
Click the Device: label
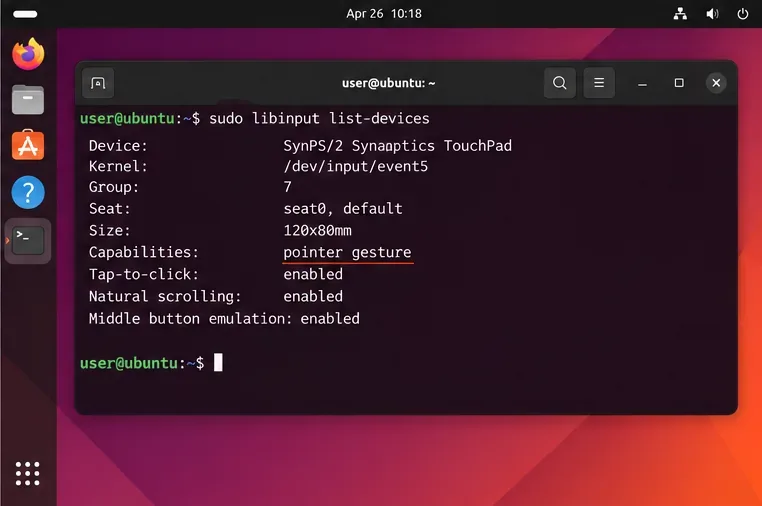[x=118, y=146]
